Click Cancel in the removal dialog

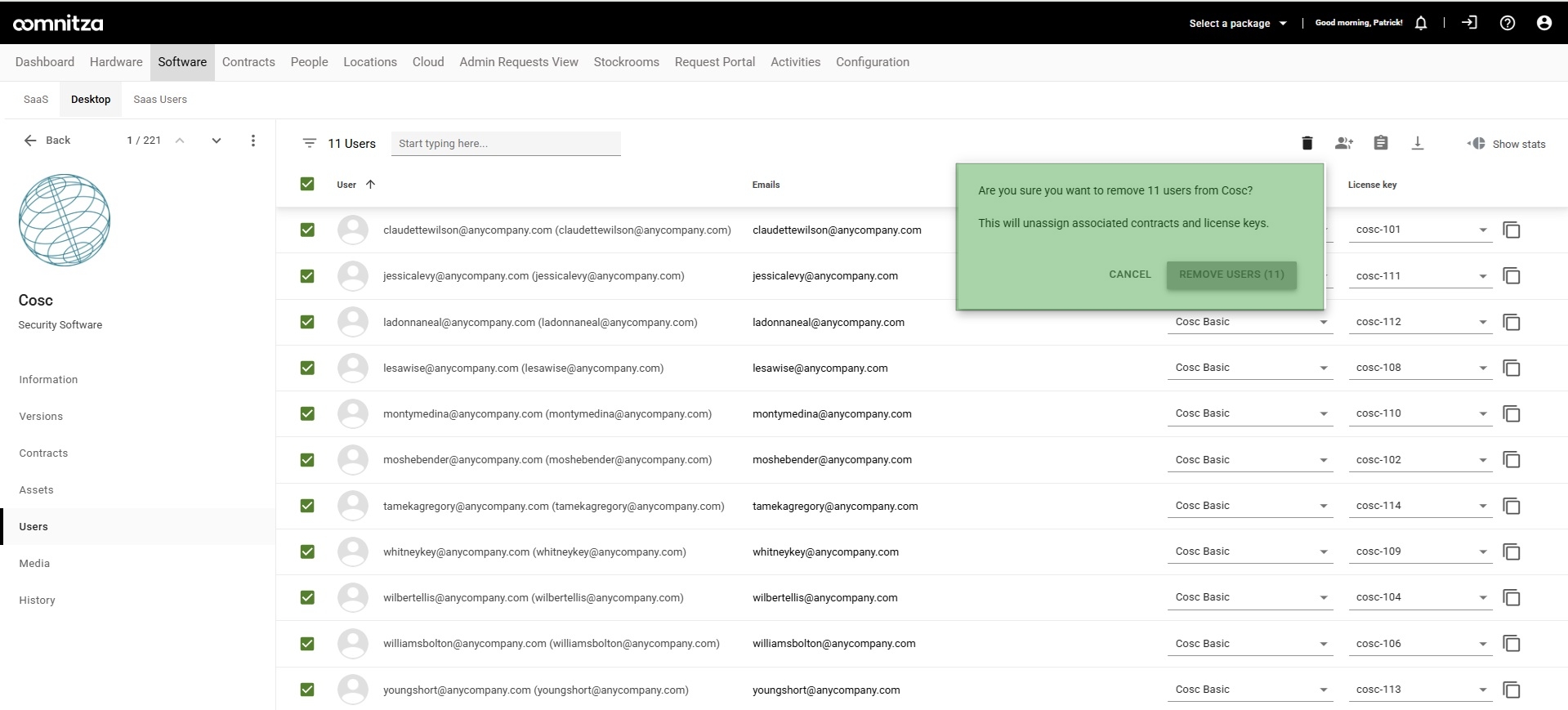pyautogui.click(x=1129, y=275)
